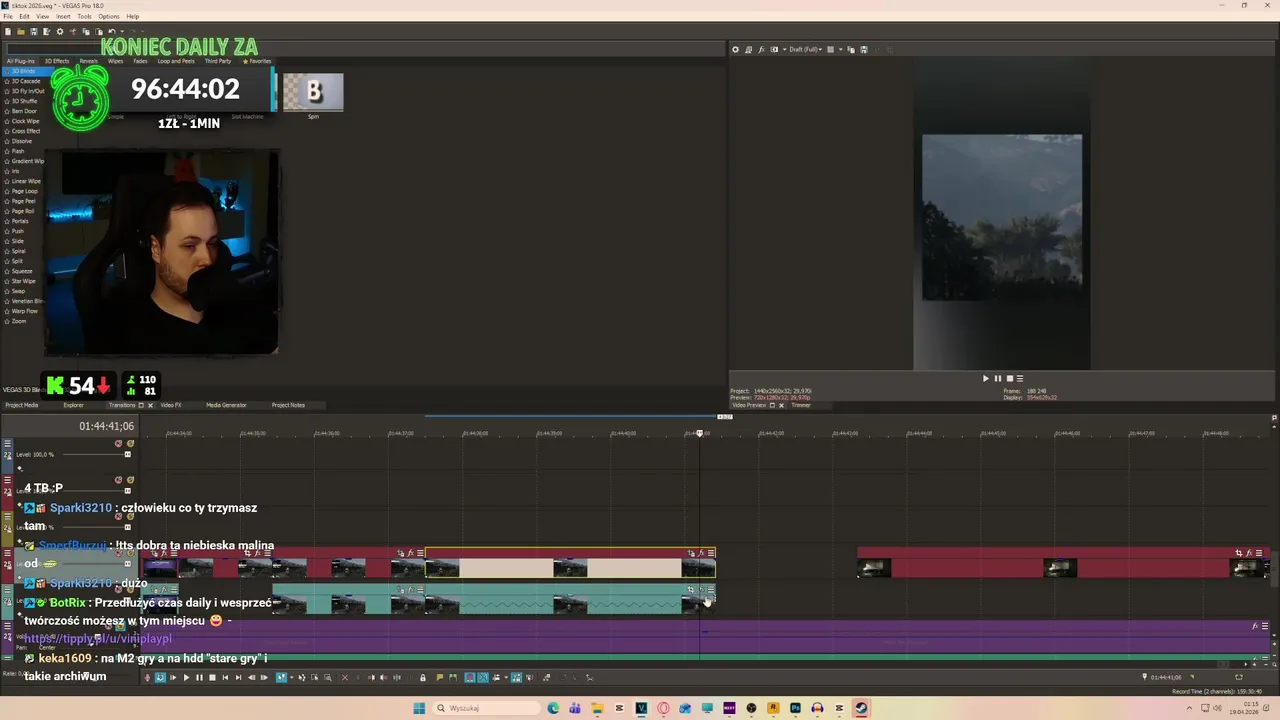Open the Undo history dropdown arrow

tap(122, 32)
